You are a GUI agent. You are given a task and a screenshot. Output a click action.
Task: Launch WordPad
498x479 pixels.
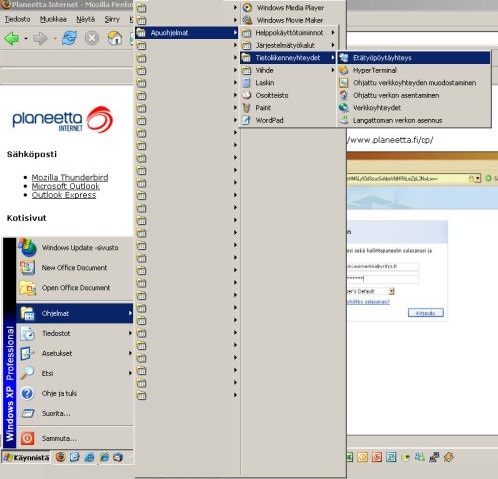pos(288,120)
